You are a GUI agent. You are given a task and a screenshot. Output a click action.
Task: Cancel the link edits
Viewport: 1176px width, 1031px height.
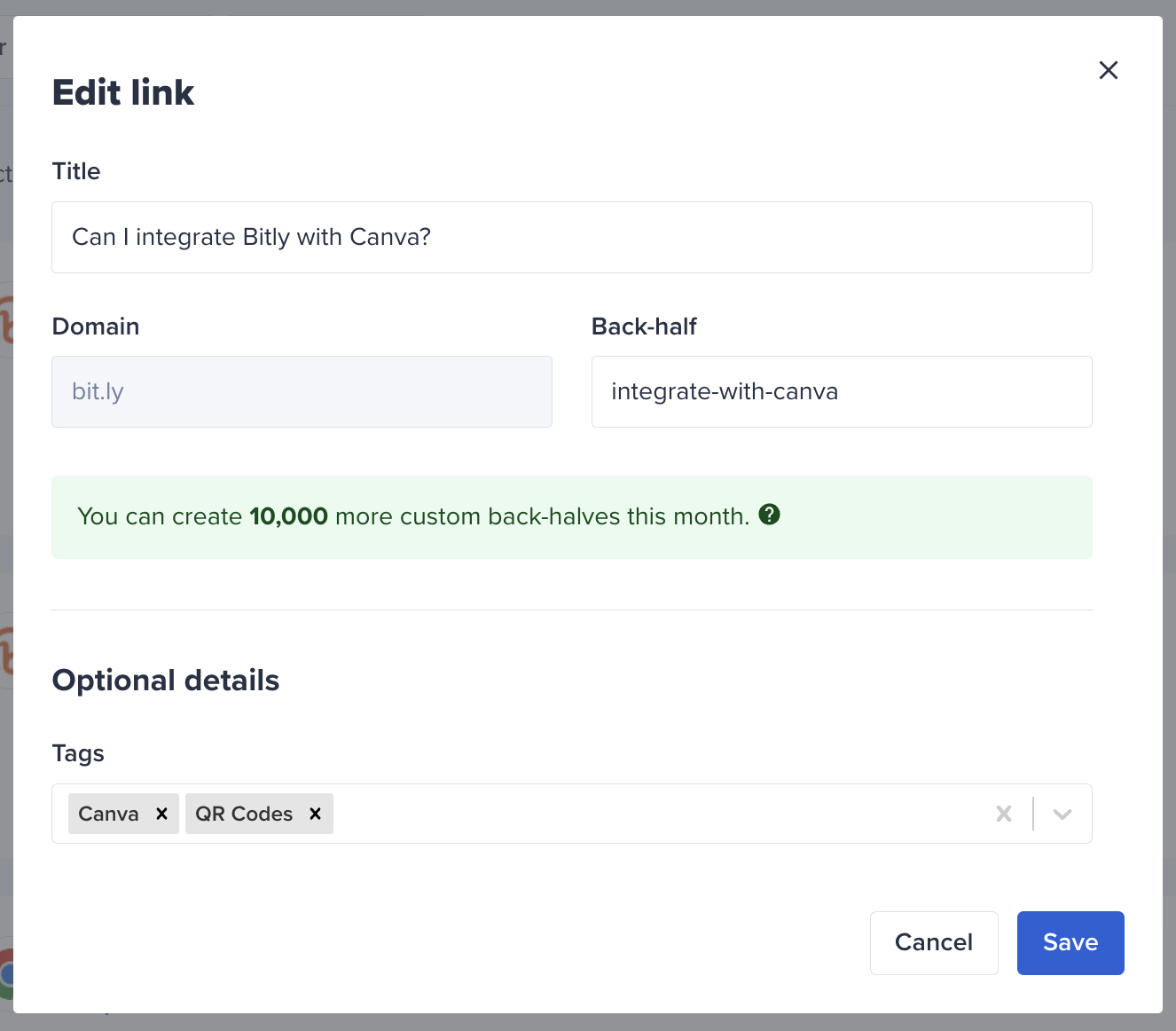coord(934,942)
